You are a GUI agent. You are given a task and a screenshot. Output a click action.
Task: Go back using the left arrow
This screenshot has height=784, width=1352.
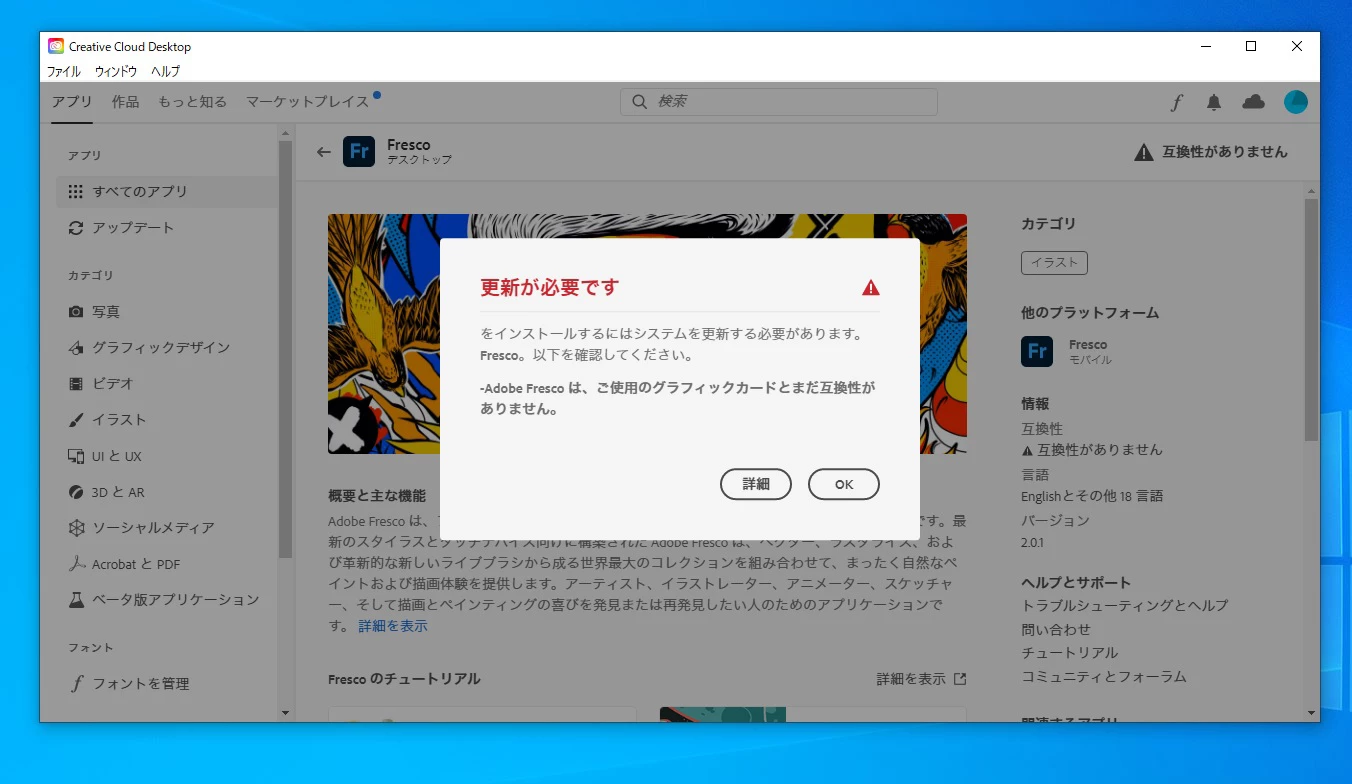click(323, 152)
